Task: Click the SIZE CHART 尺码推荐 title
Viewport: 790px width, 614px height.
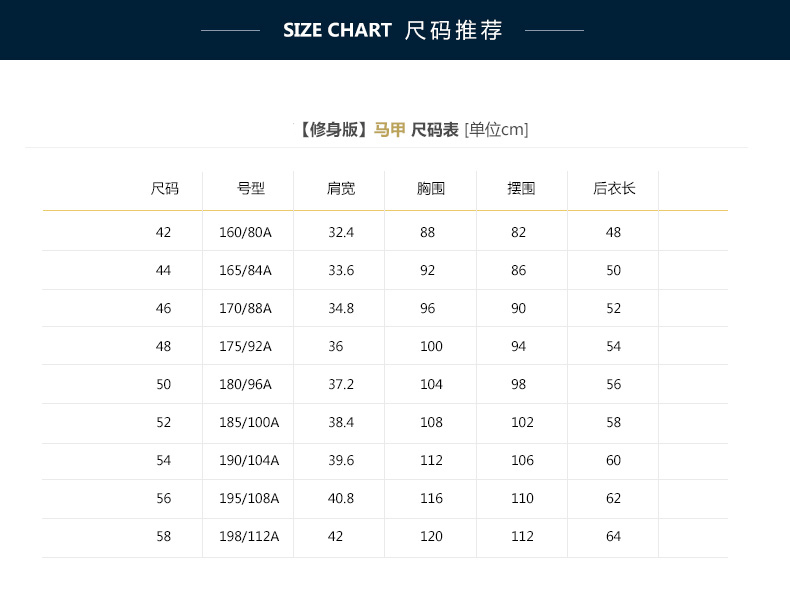Action: pyautogui.click(x=392, y=30)
